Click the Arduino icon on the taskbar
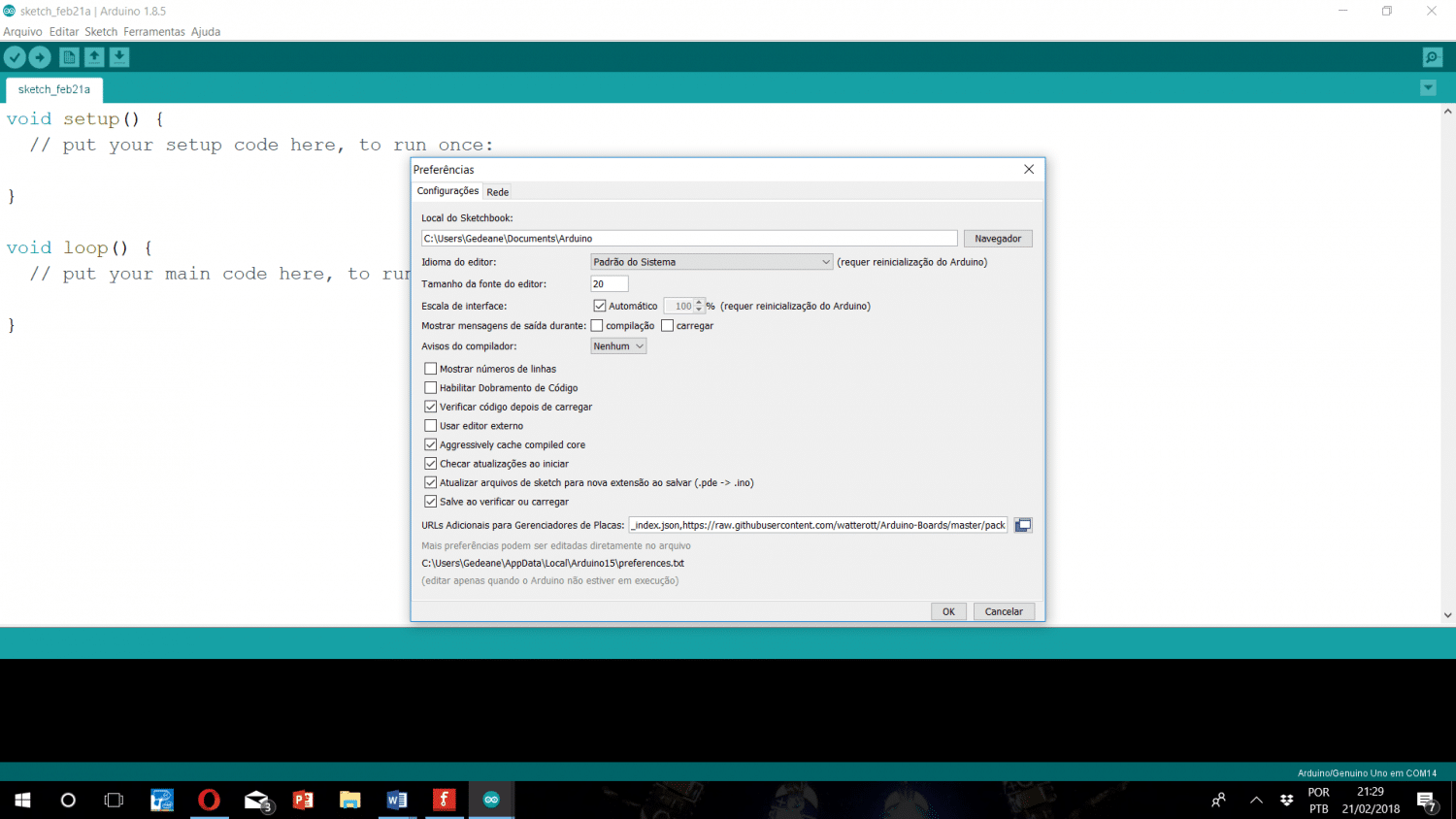The width and height of the screenshot is (1456, 819). [491, 801]
